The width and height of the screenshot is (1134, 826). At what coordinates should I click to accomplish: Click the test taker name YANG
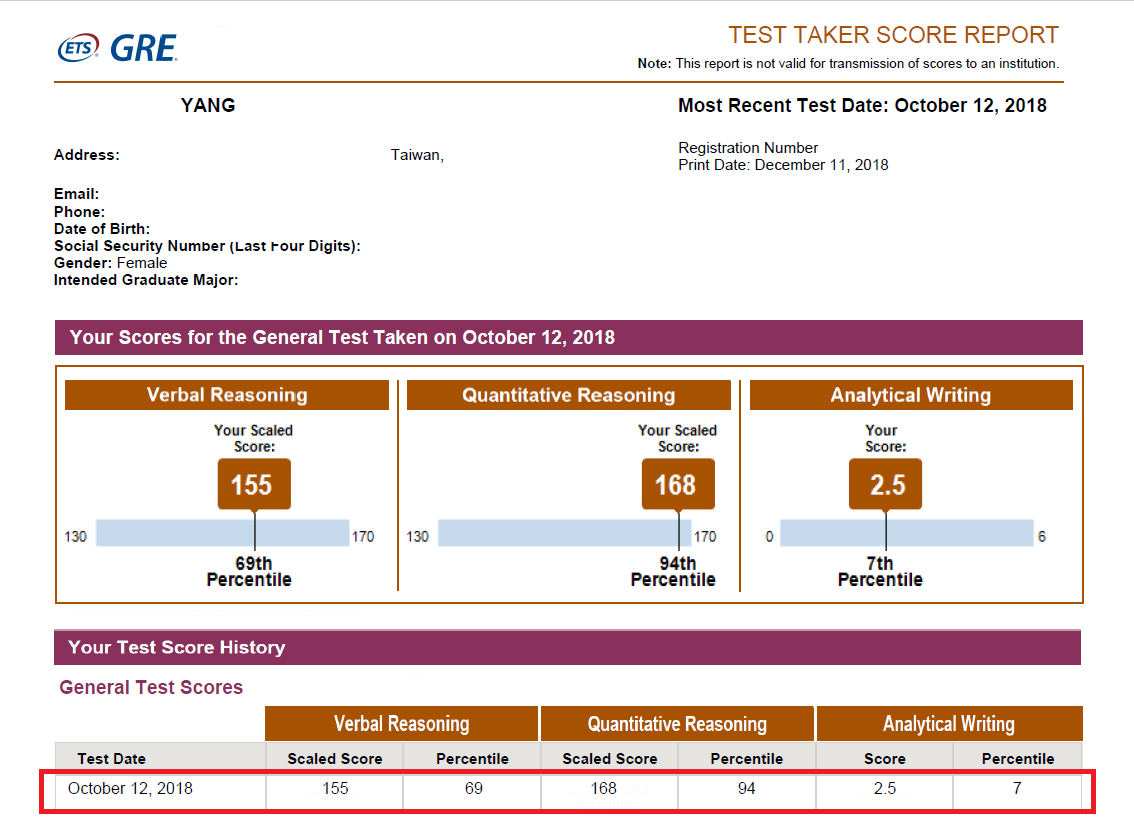(208, 106)
